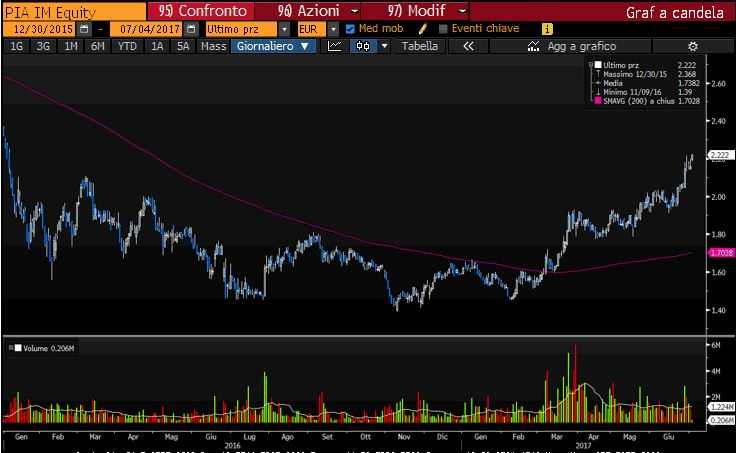Switch to line chart type icon
The height and width of the screenshot is (453, 736).
[336, 46]
